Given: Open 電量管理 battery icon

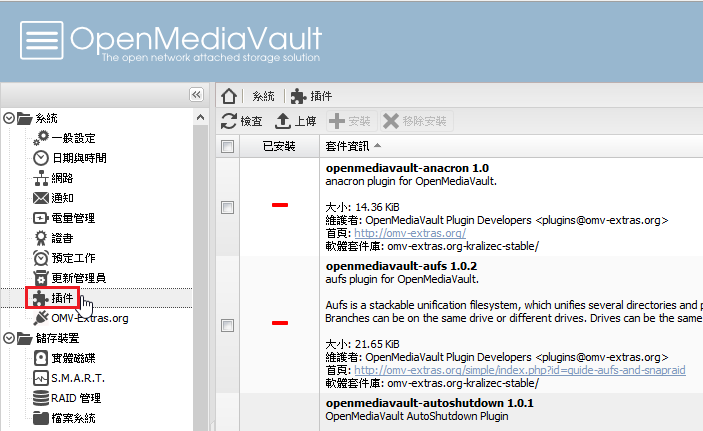Looking at the screenshot, I should coord(41,218).
